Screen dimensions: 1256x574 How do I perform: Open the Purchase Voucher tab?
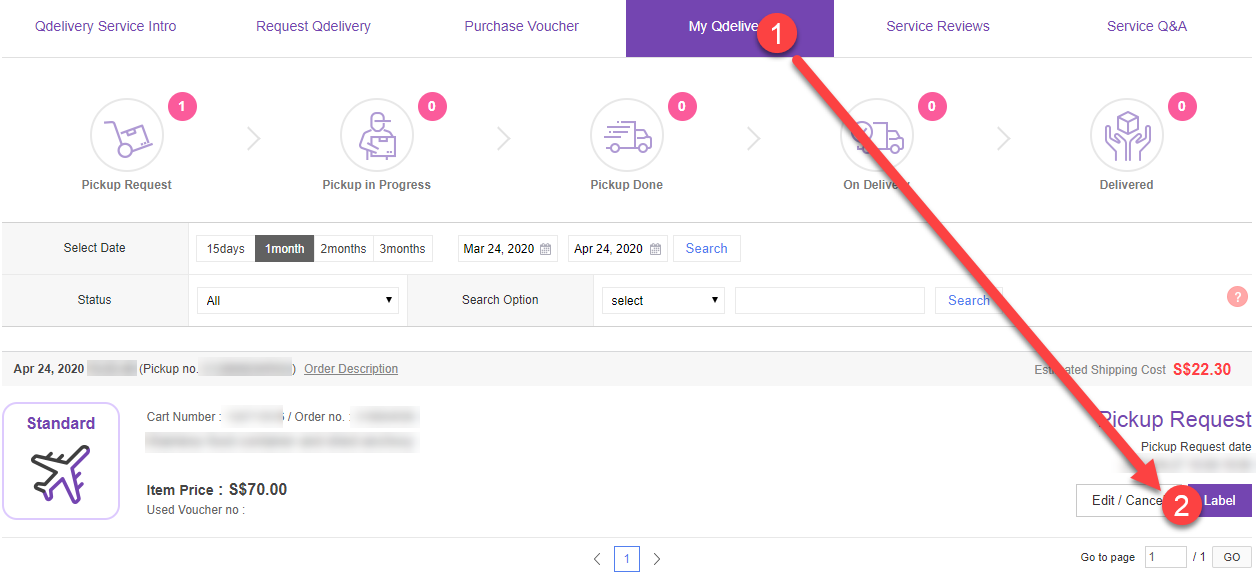click(x=522, y=27)
